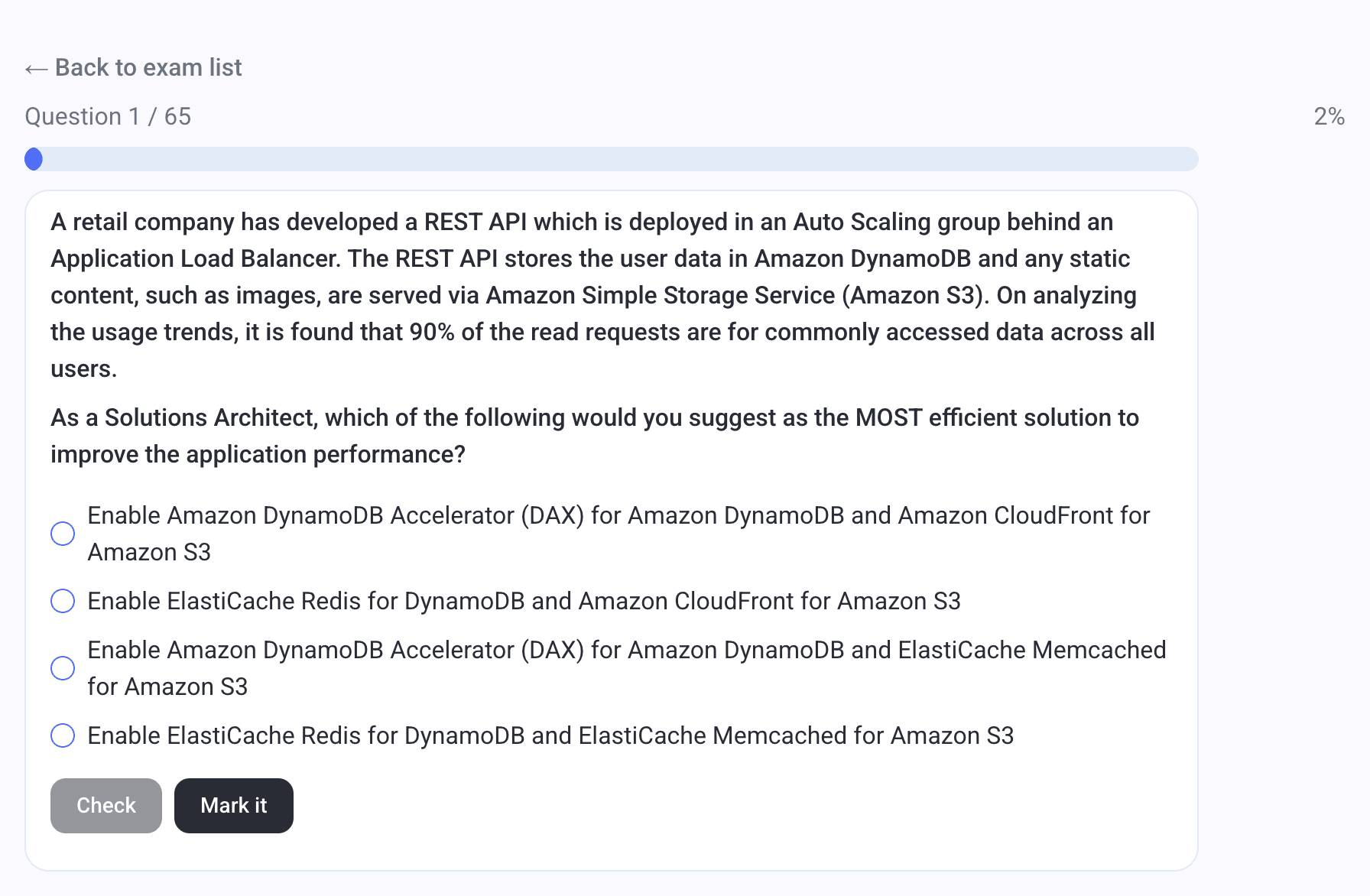Open the Back to exam list link

pyautogui.click(x=148, y=67)
